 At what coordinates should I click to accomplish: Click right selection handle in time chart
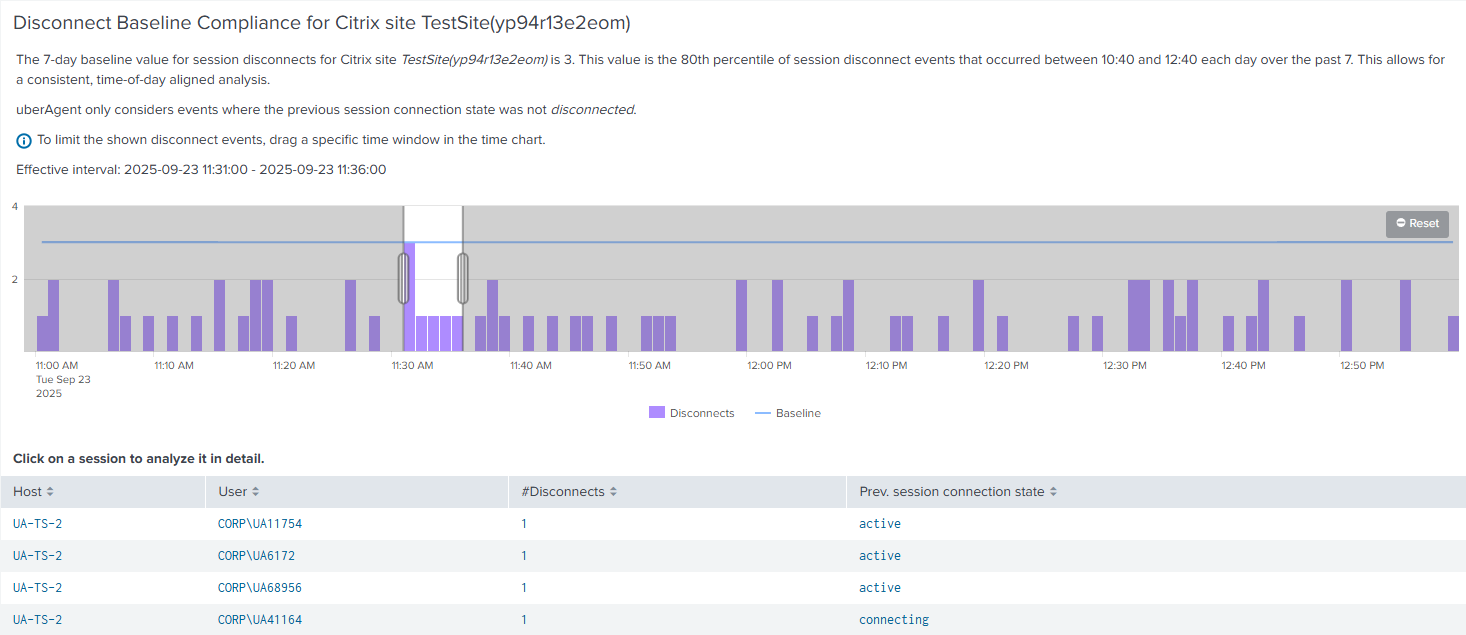point(463,278)
